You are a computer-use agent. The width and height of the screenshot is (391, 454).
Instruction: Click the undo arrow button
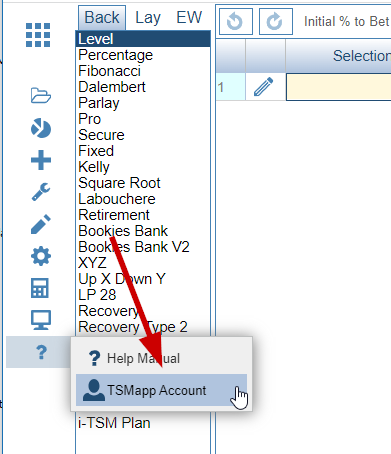click(x=236, y=22)
